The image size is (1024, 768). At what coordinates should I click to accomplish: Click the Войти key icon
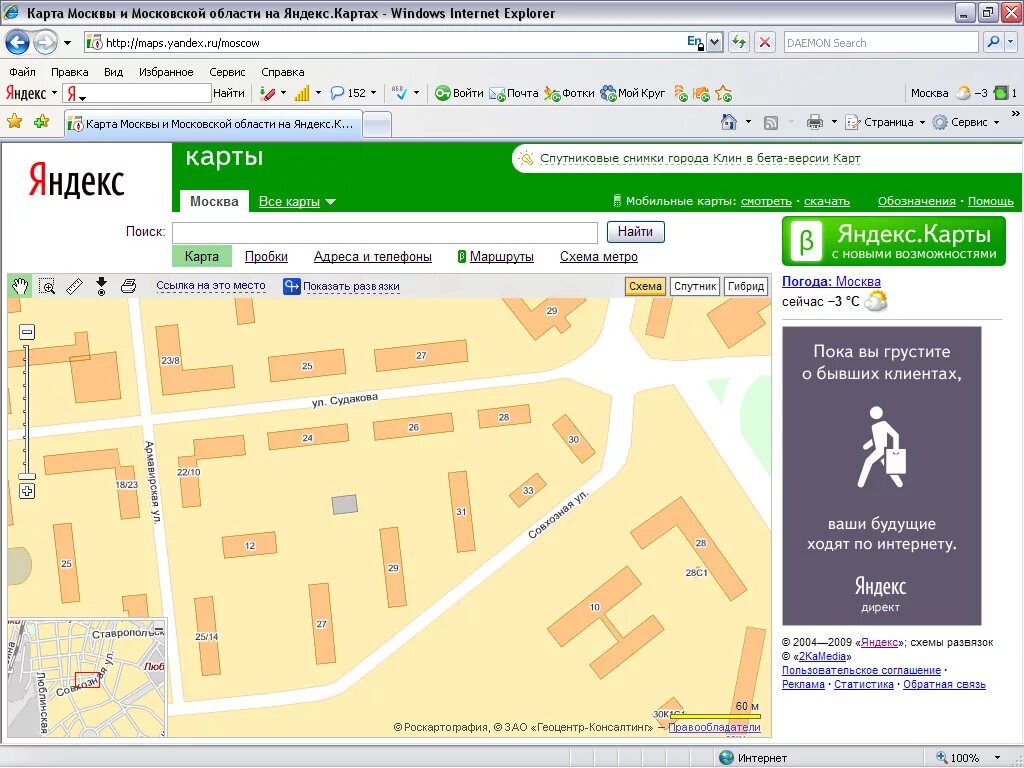(443, 93)
